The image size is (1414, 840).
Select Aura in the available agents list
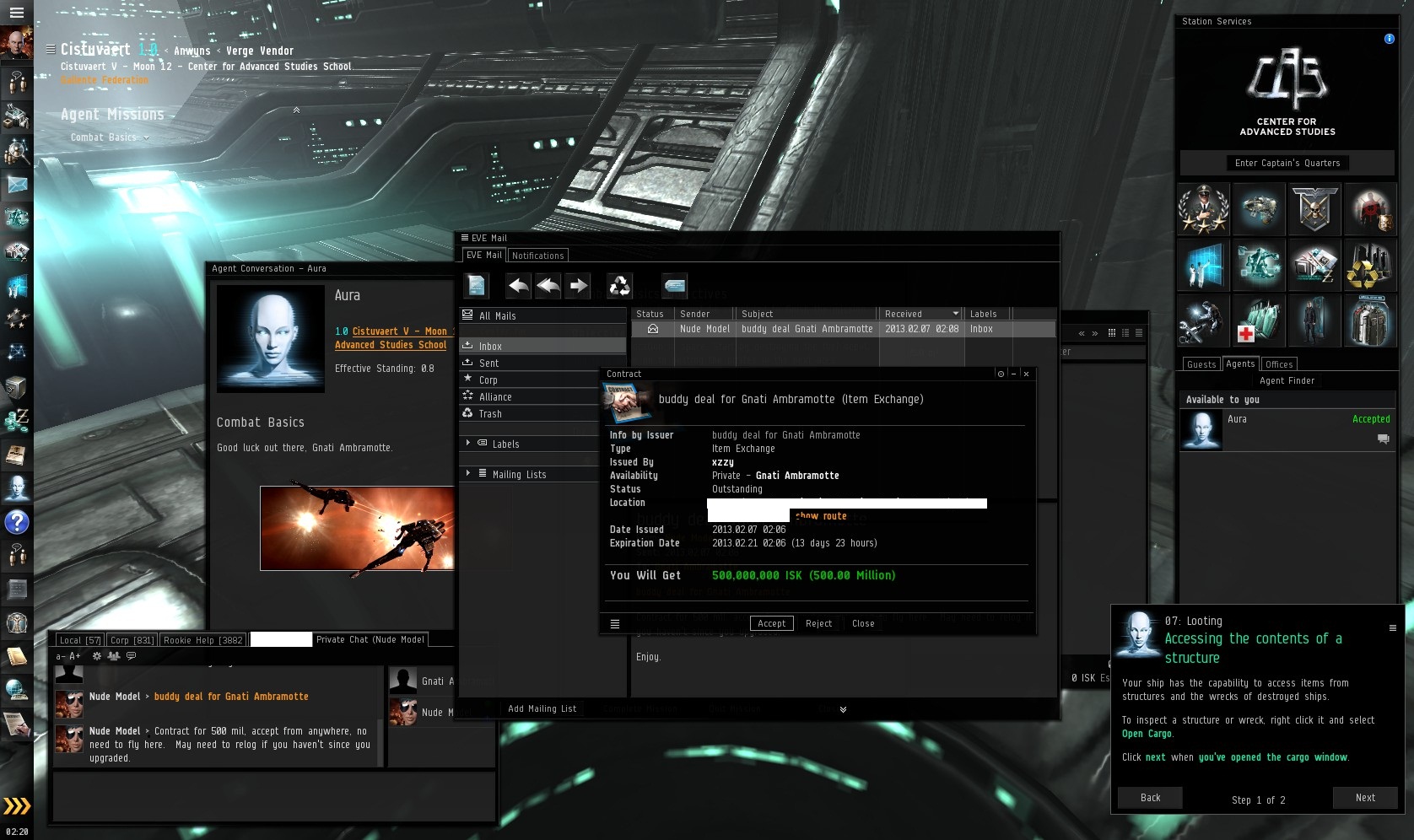(x=1287, y=430)
